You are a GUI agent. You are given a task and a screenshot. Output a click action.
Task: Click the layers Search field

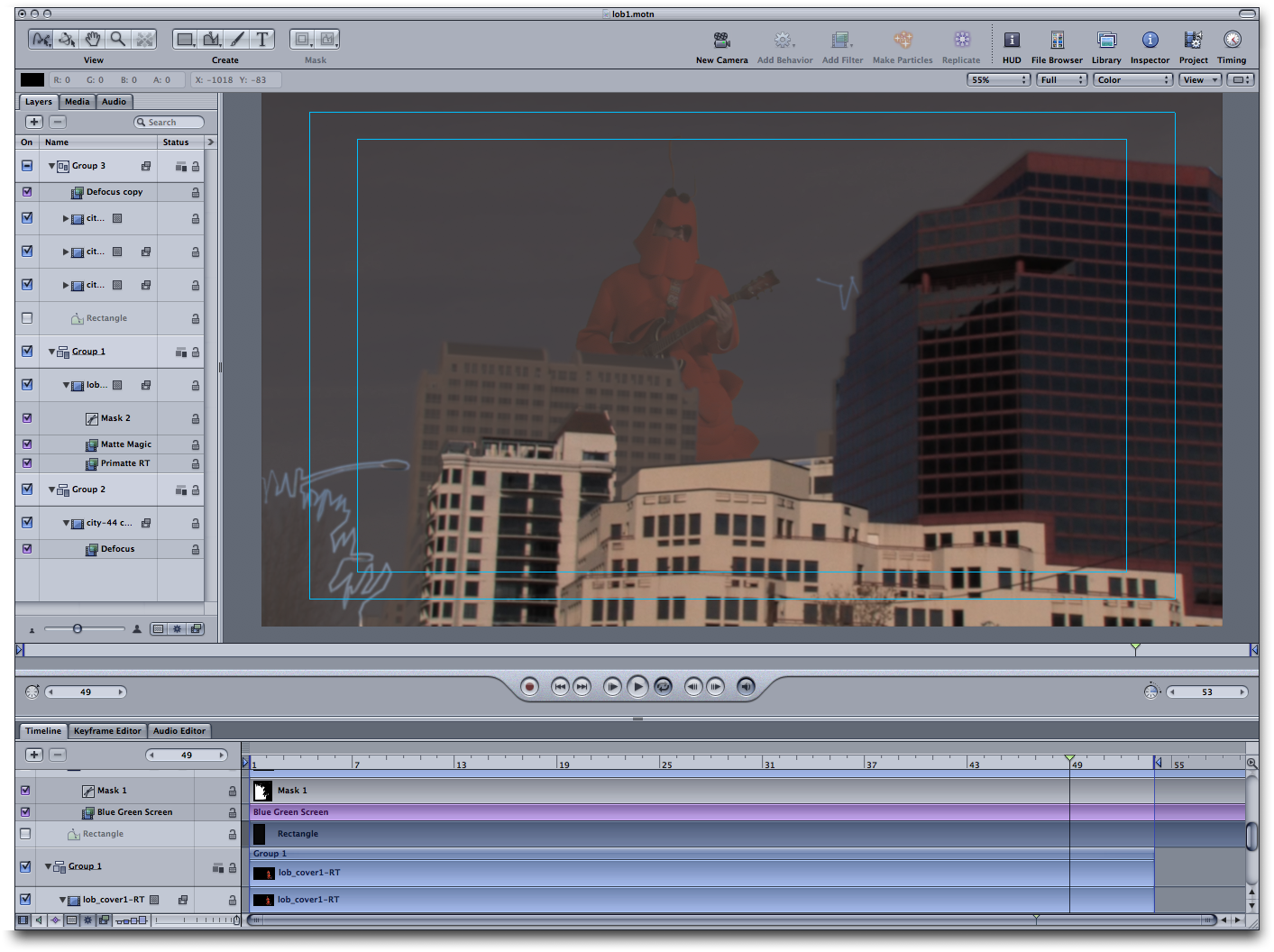pos(170,123)
